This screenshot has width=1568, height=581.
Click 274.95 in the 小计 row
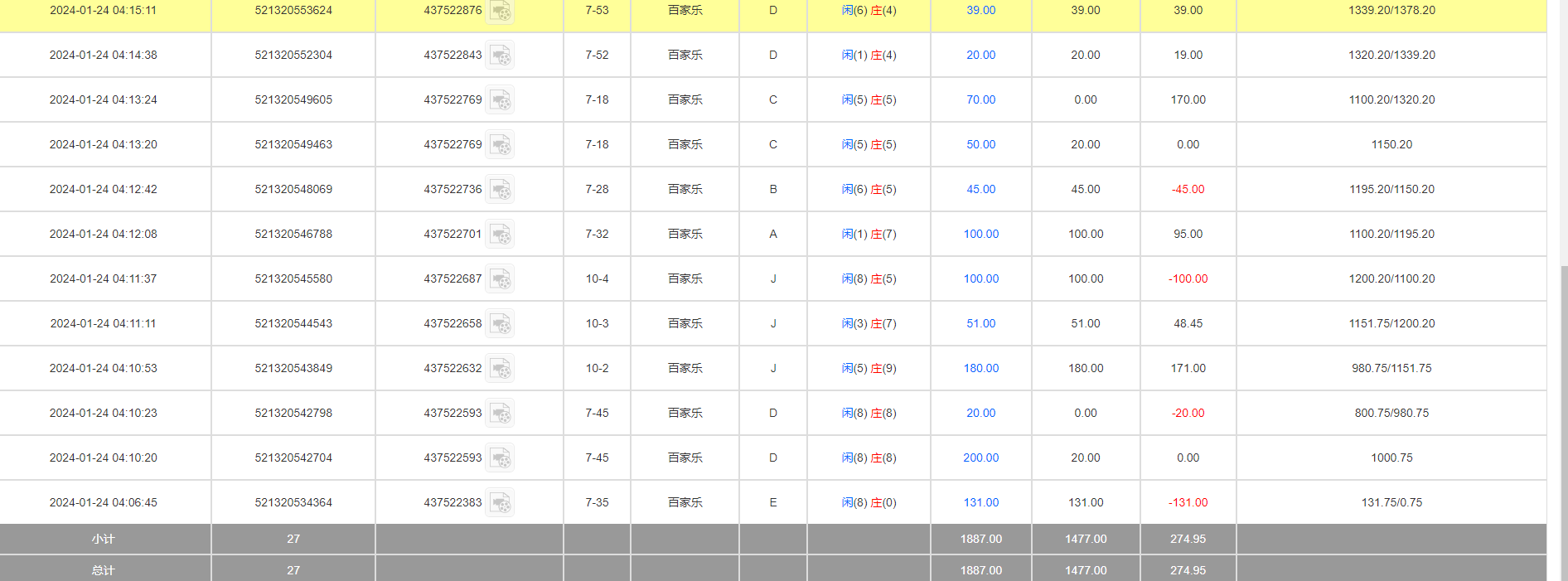pyautogui.click(x=1188, y=539)
